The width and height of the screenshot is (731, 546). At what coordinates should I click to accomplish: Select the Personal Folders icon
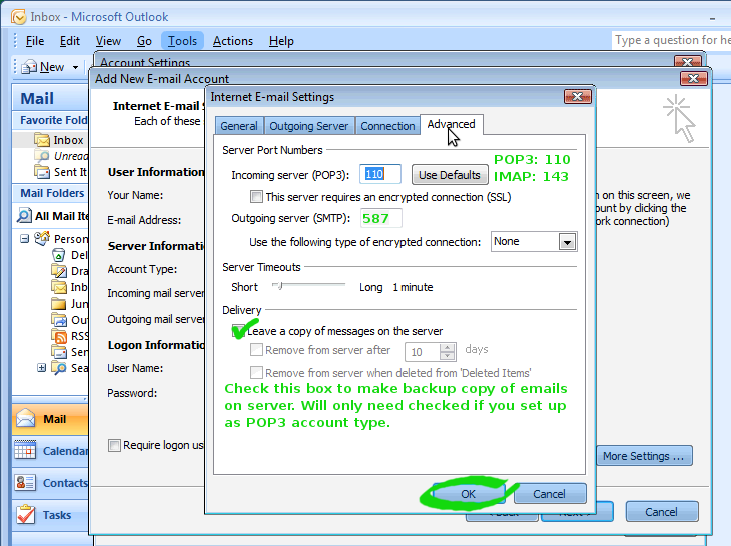tap(42, 238)
